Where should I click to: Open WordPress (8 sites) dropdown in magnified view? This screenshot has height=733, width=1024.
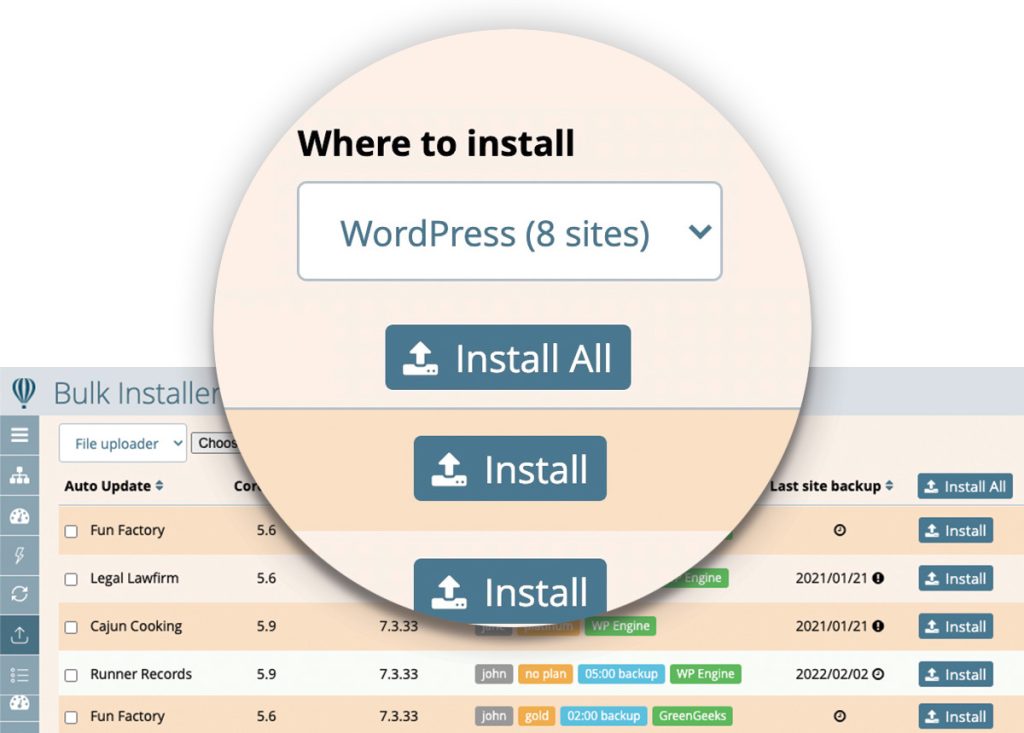click(x=509, y=231)
